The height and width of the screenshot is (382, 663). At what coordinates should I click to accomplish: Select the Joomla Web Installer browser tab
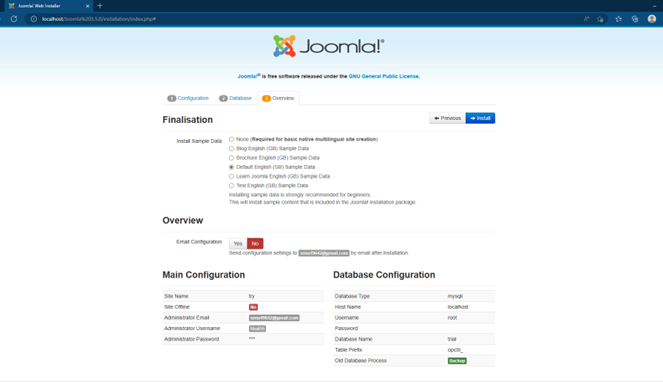coord(49,6)
